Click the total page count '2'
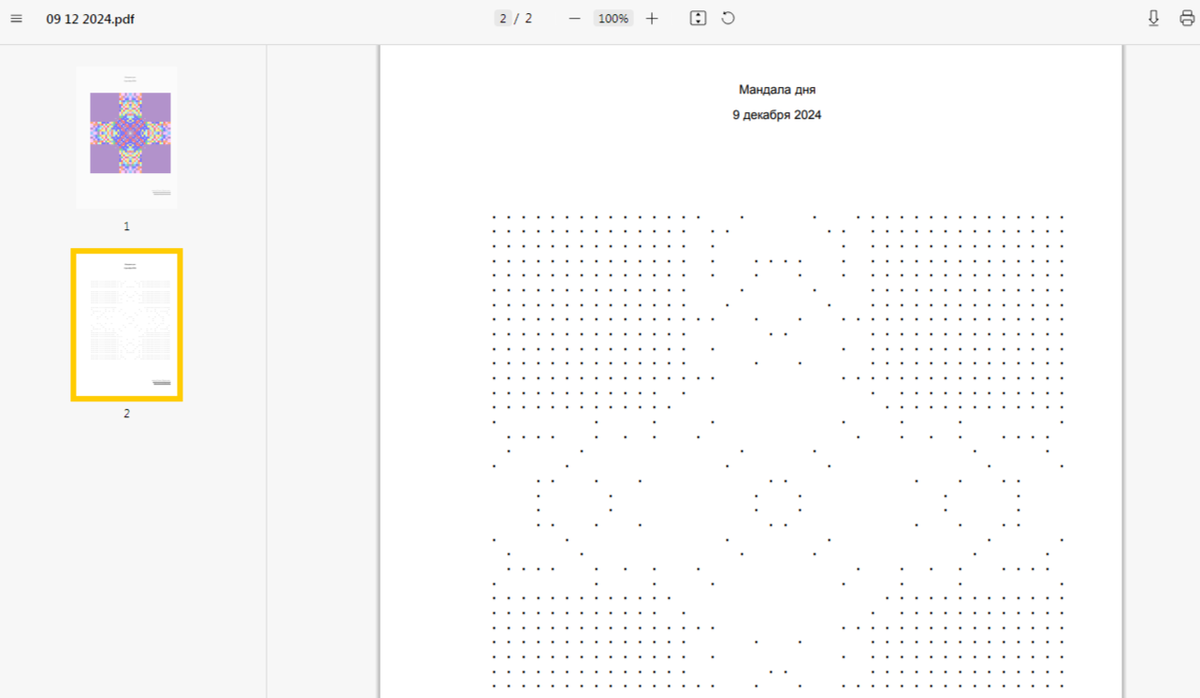The image size is (1200, 698). (x=528, y=18)
